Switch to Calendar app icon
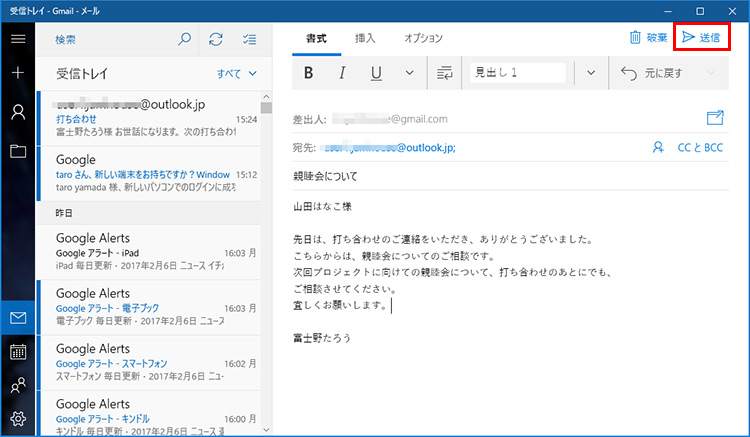 (x=17, y=351)
